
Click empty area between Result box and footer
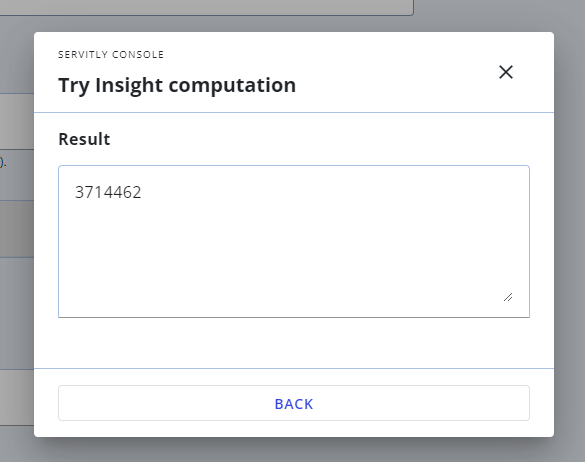294,343
